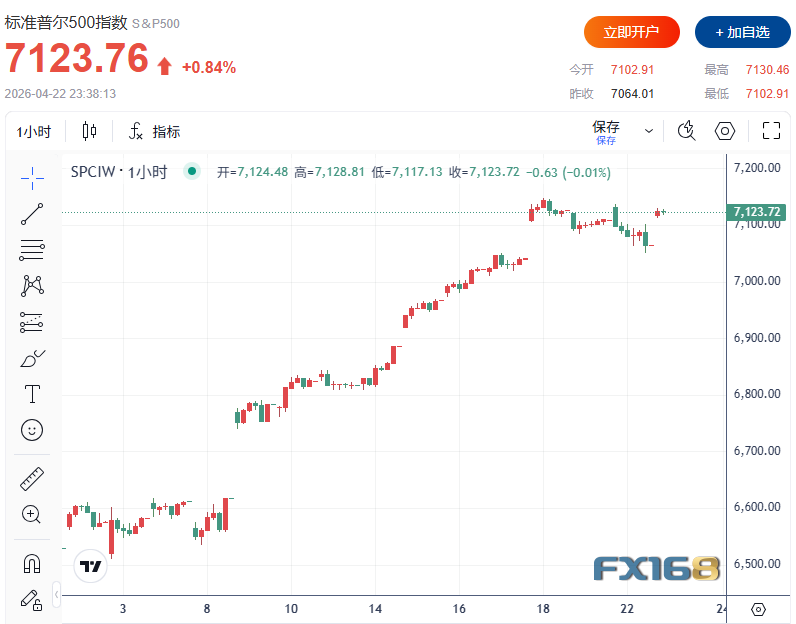Toggle lock all drawing tools

pos(32,599)
